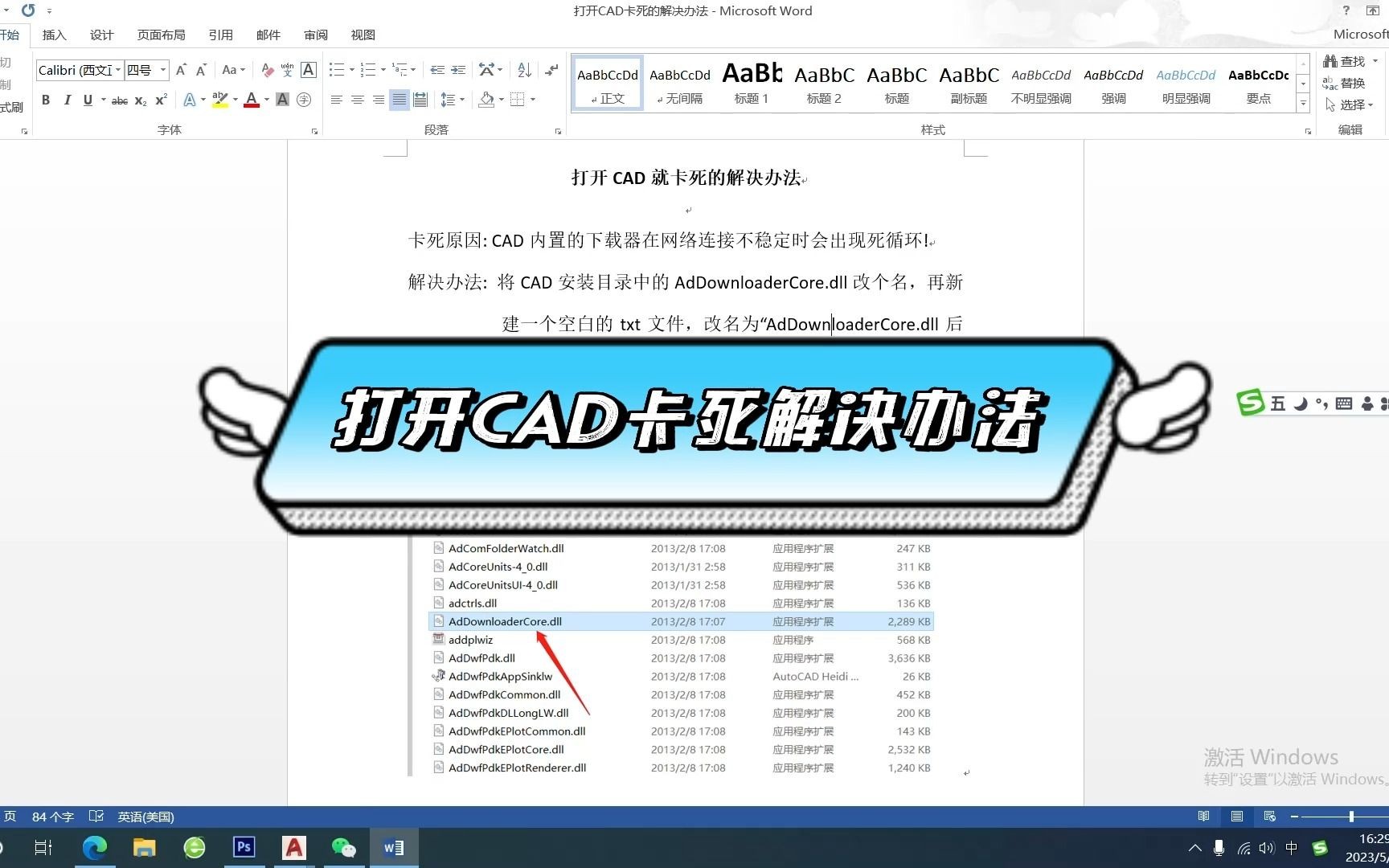Toggle justify paragraph alignment

[x=399, y=100]
